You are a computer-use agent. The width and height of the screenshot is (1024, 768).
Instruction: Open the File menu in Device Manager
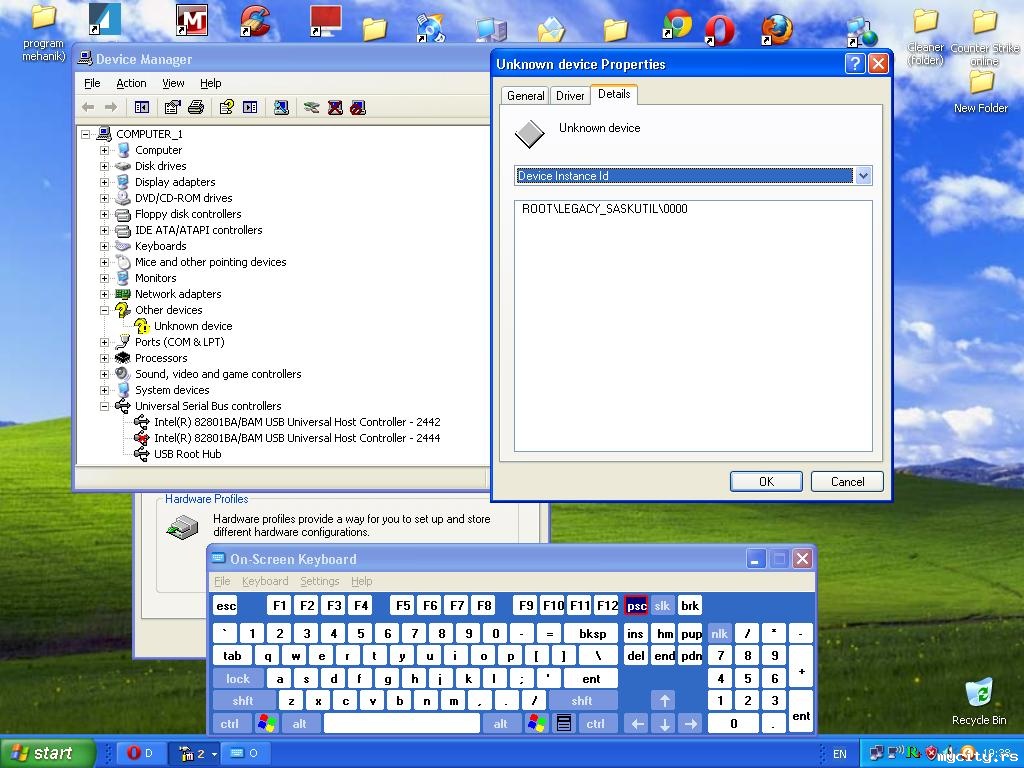point(92,83)
